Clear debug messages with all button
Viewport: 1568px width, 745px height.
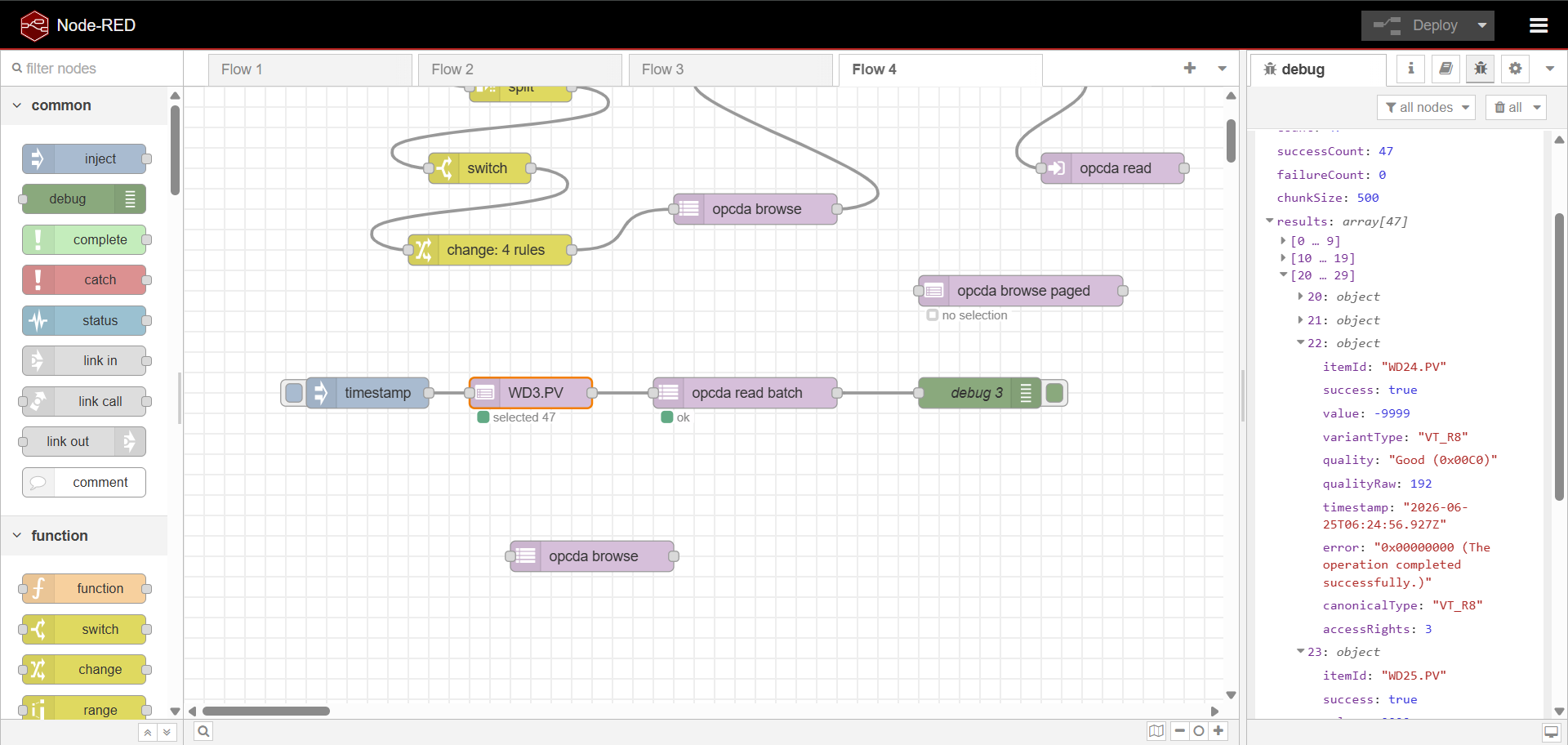pyautogui.click(x=1508, y=107)
